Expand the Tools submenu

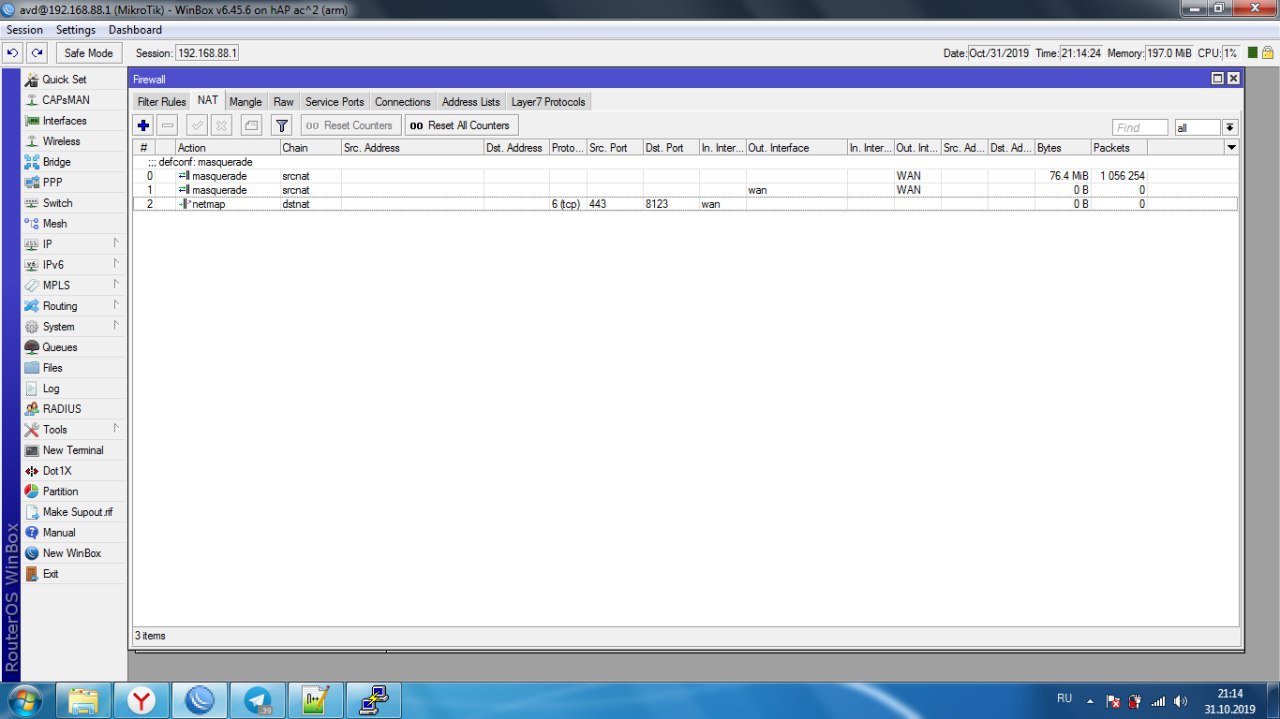point(75,429)
